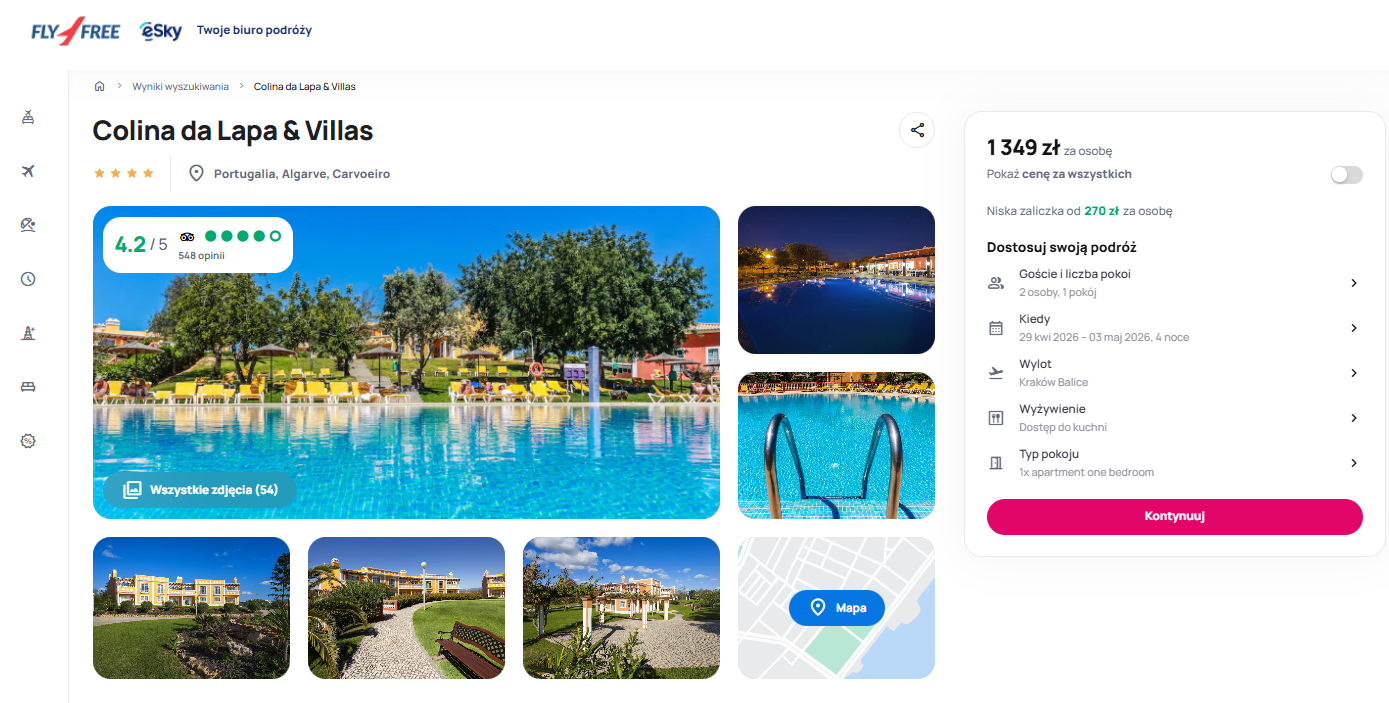Image resolution: width=1389 pixels, height=703 pixels.
Task: Click the share icon next to hotel title
Action: coord(917,130)
